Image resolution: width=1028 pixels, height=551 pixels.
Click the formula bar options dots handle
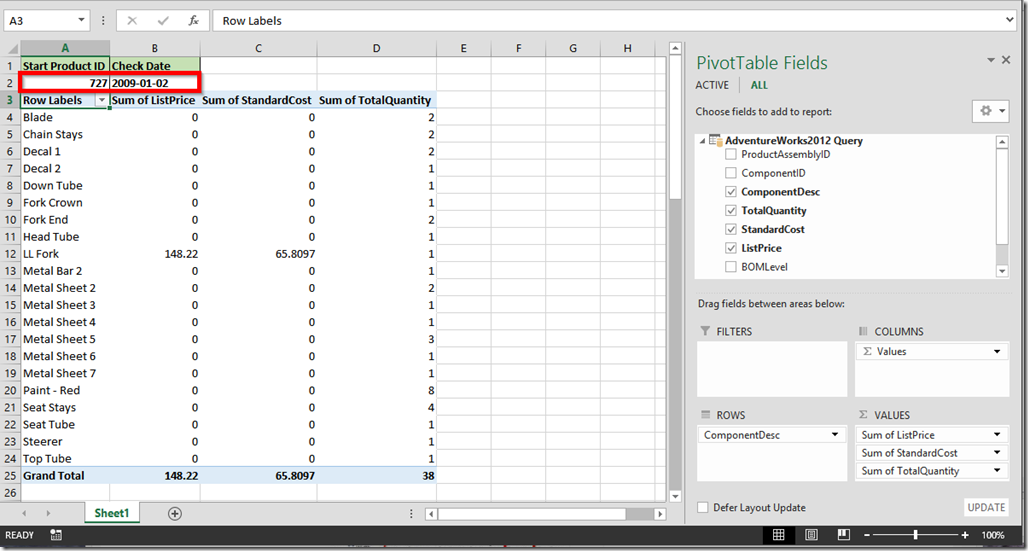point(104,21)
